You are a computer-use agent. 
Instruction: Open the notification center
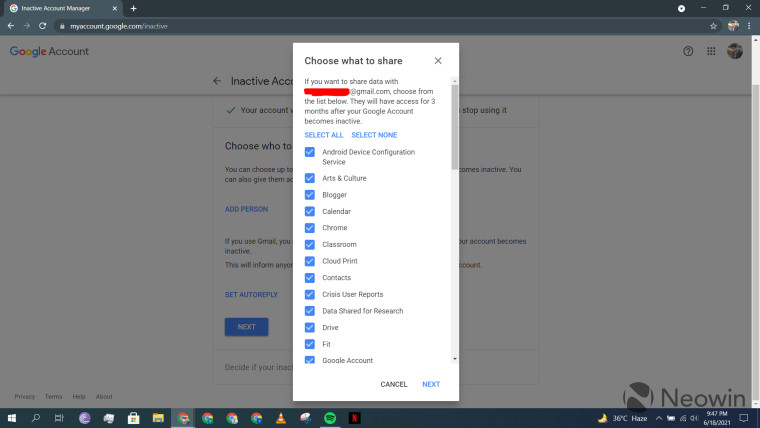pyautogui.click(x=744, y=418)
